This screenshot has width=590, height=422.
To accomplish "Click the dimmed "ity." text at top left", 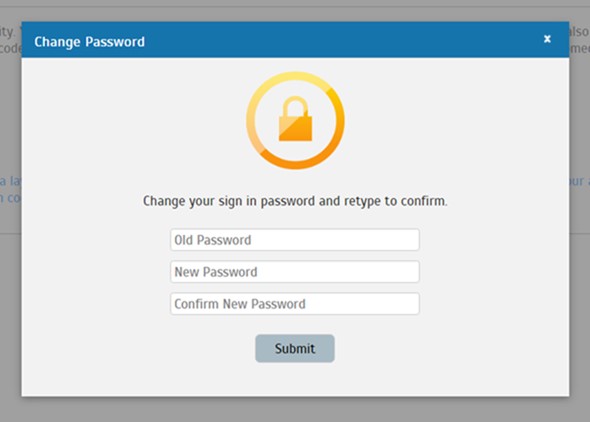I will pyautogui.click(x=8, y=32).
